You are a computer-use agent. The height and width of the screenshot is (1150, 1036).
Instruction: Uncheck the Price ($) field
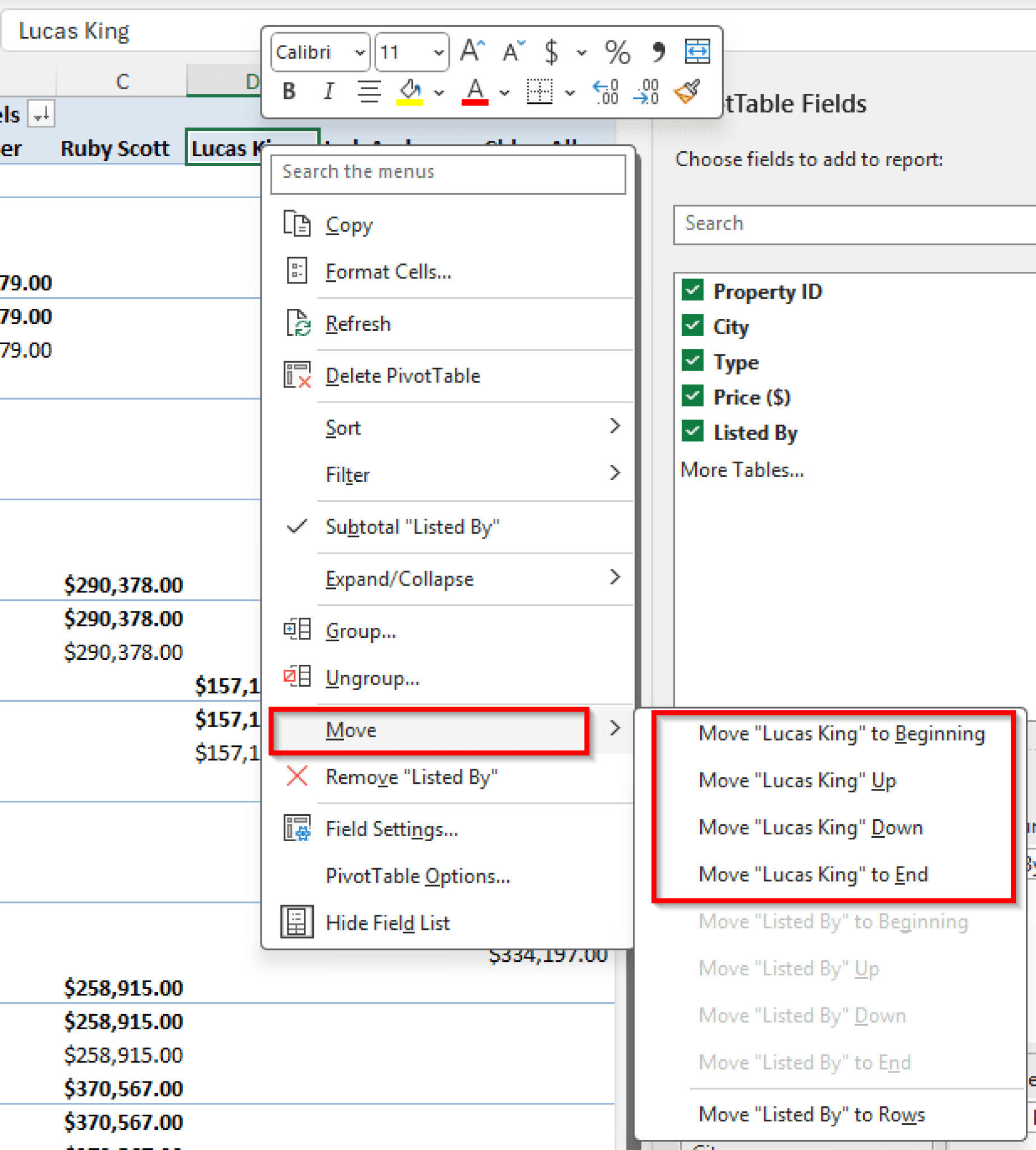692,397
